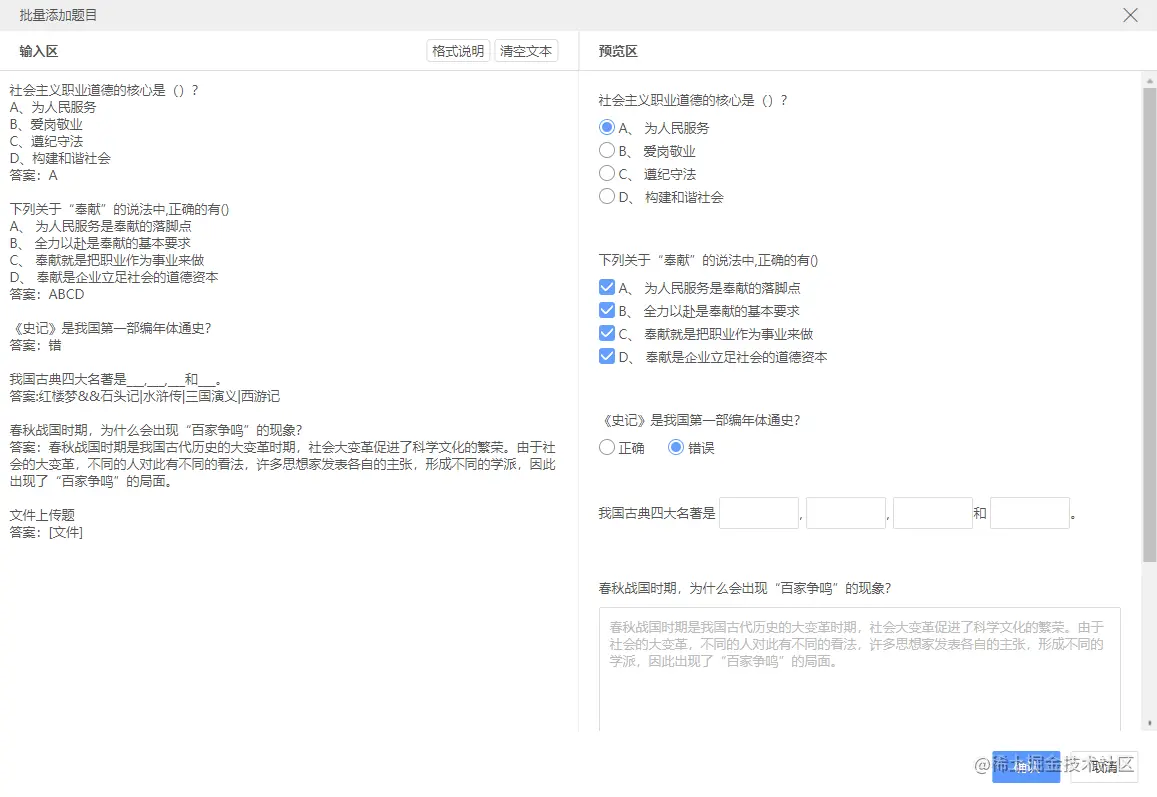Image resolution: width=1157 pixels, height=797 pixels.
Task: Uncheck checkbox C 奉献就是把职业作为事业来做
Action: [x=607, y=333]
